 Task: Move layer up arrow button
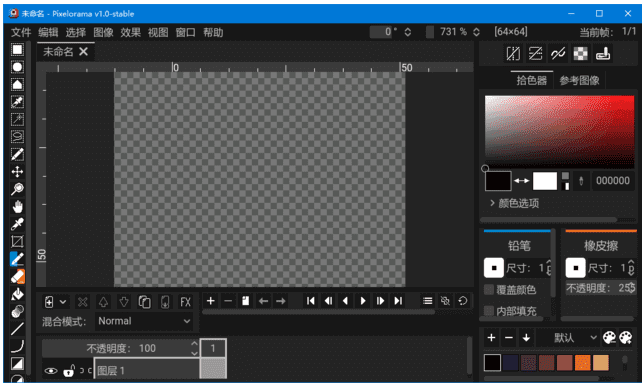[103, 302]
